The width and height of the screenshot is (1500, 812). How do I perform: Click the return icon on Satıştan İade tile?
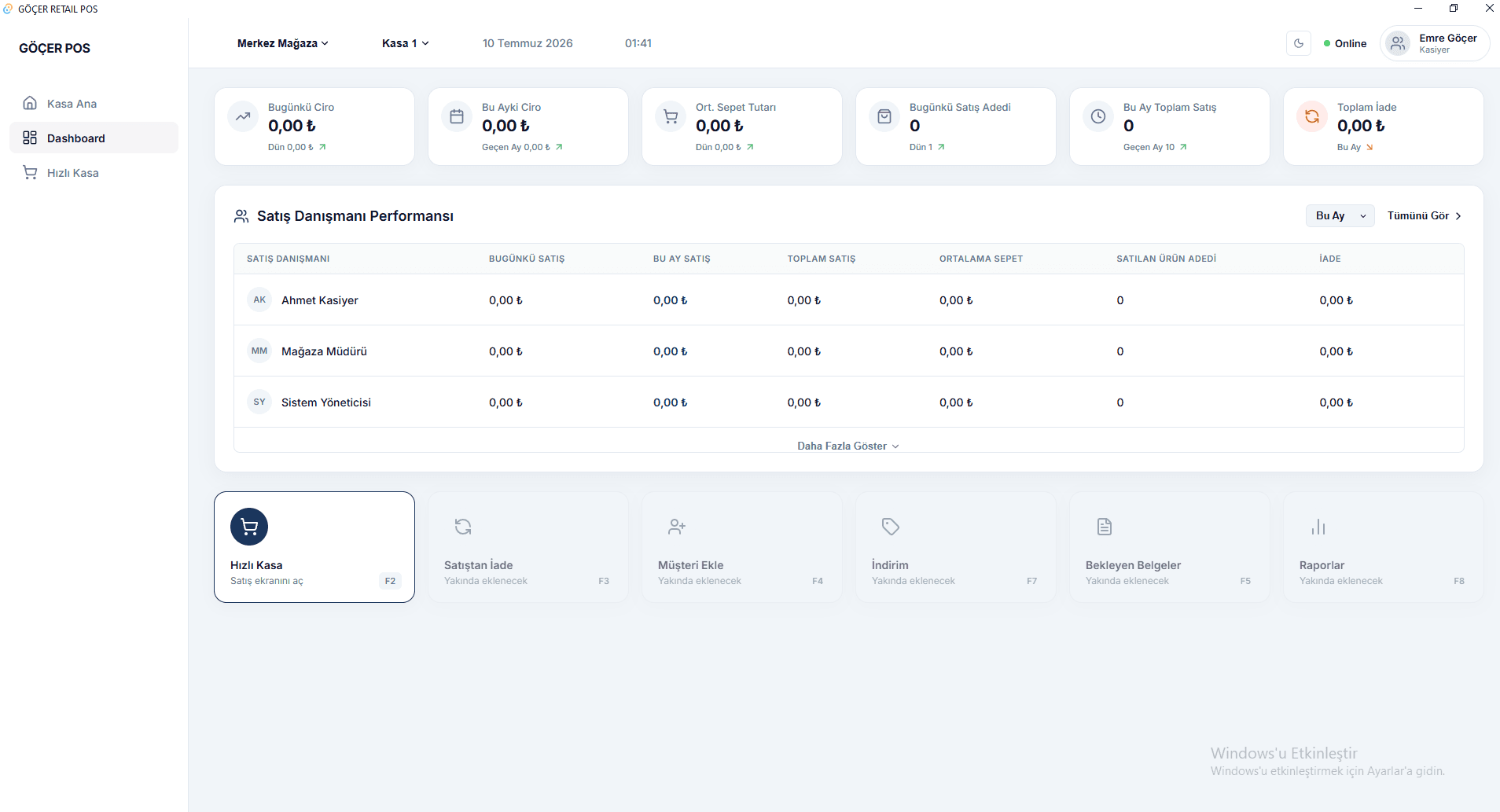[463, 527]
